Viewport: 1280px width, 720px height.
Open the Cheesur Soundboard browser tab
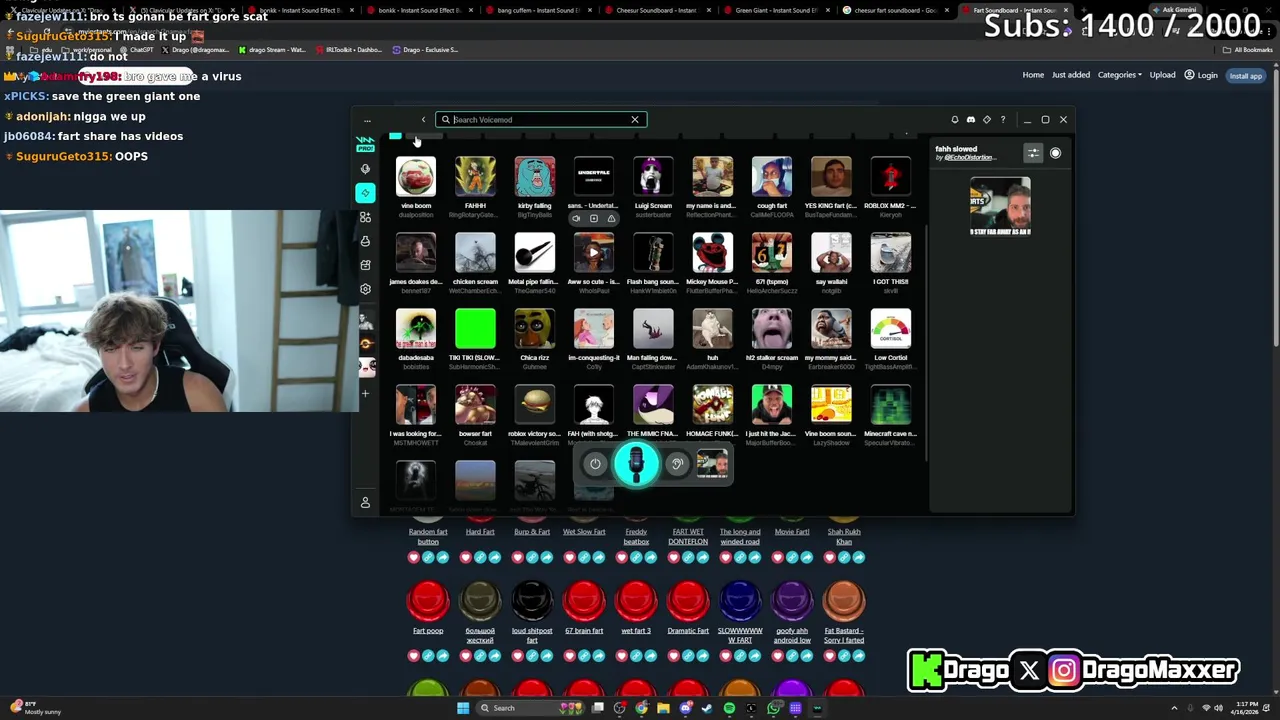[656, 10]
